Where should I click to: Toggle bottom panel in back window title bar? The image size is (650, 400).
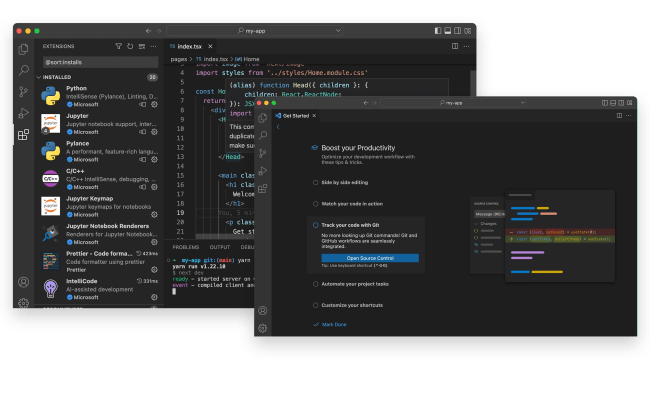coord(448,31)
